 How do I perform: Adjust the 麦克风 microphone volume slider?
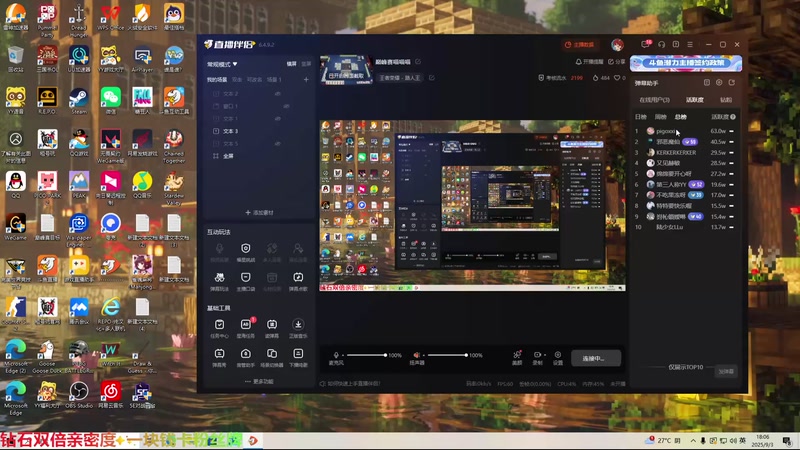coord(366,355)
